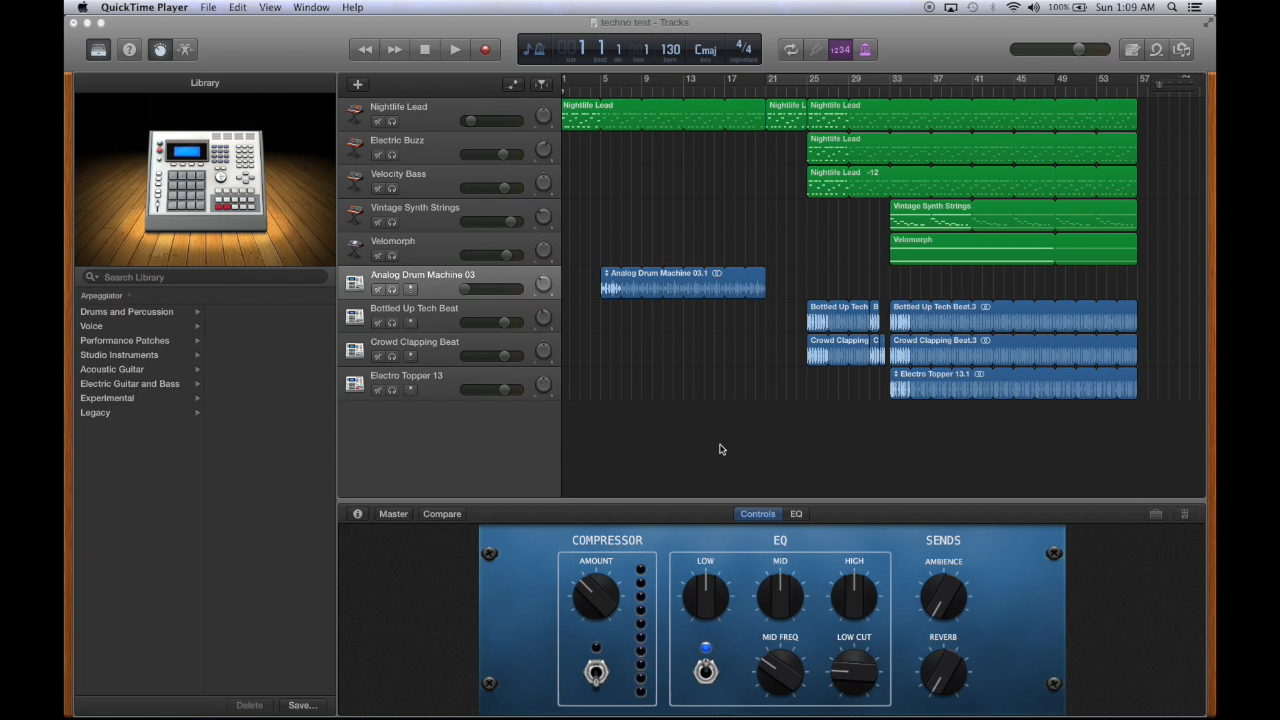
Task: Fast forward the playhead
Action: pos(395,49)
